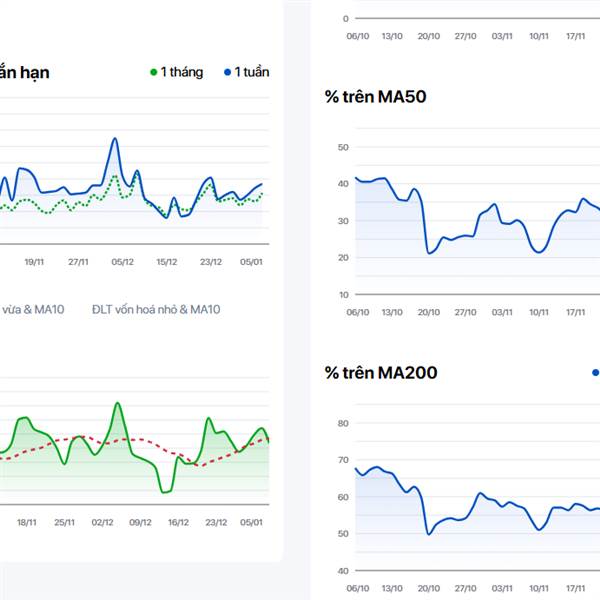The height and width of the screenshot is (600, 600).
Task: Select the 20/10 low on the MA200 chart
Action: click(430, 534)
